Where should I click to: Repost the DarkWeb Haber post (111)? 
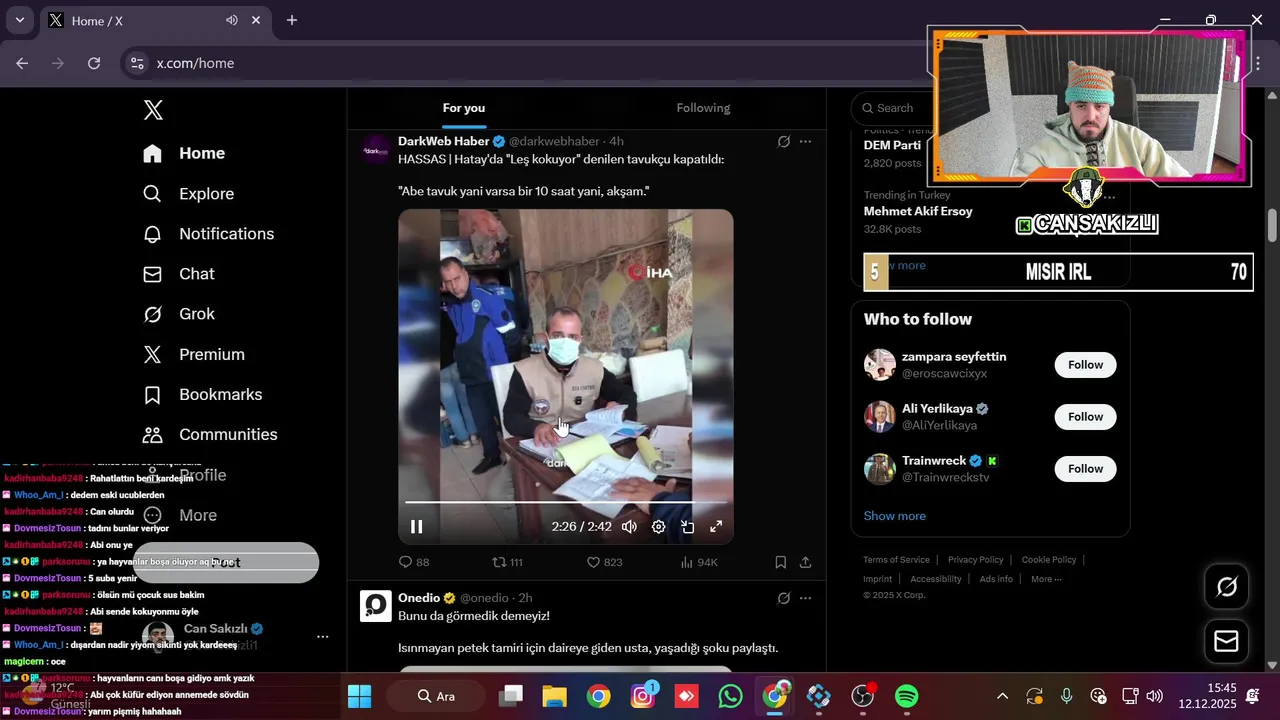(x=508, y=562)
